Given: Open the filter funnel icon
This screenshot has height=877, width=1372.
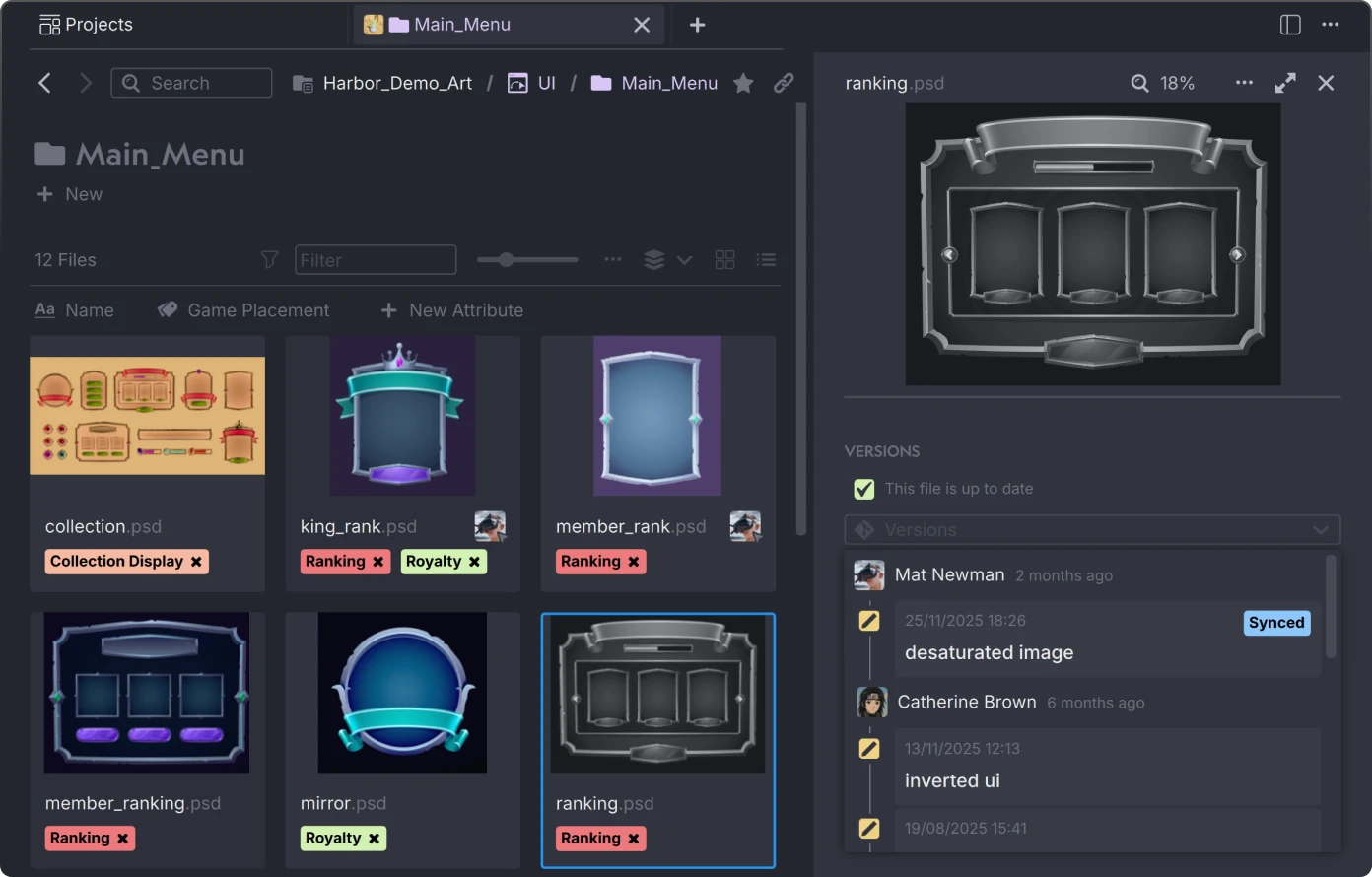Looking at the screenshot, I should coord(269,259).
